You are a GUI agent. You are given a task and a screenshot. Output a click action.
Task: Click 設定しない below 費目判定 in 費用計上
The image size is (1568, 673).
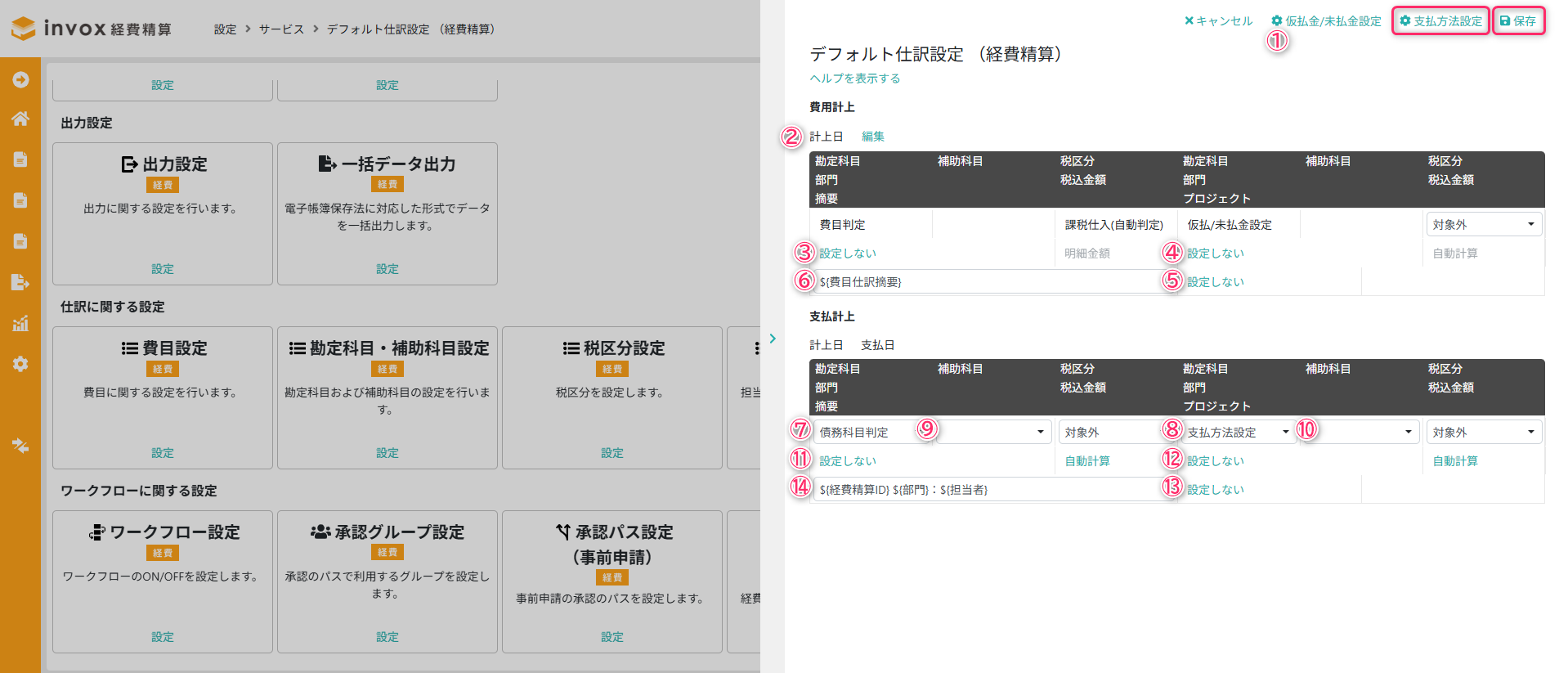[x=848, y=253]
